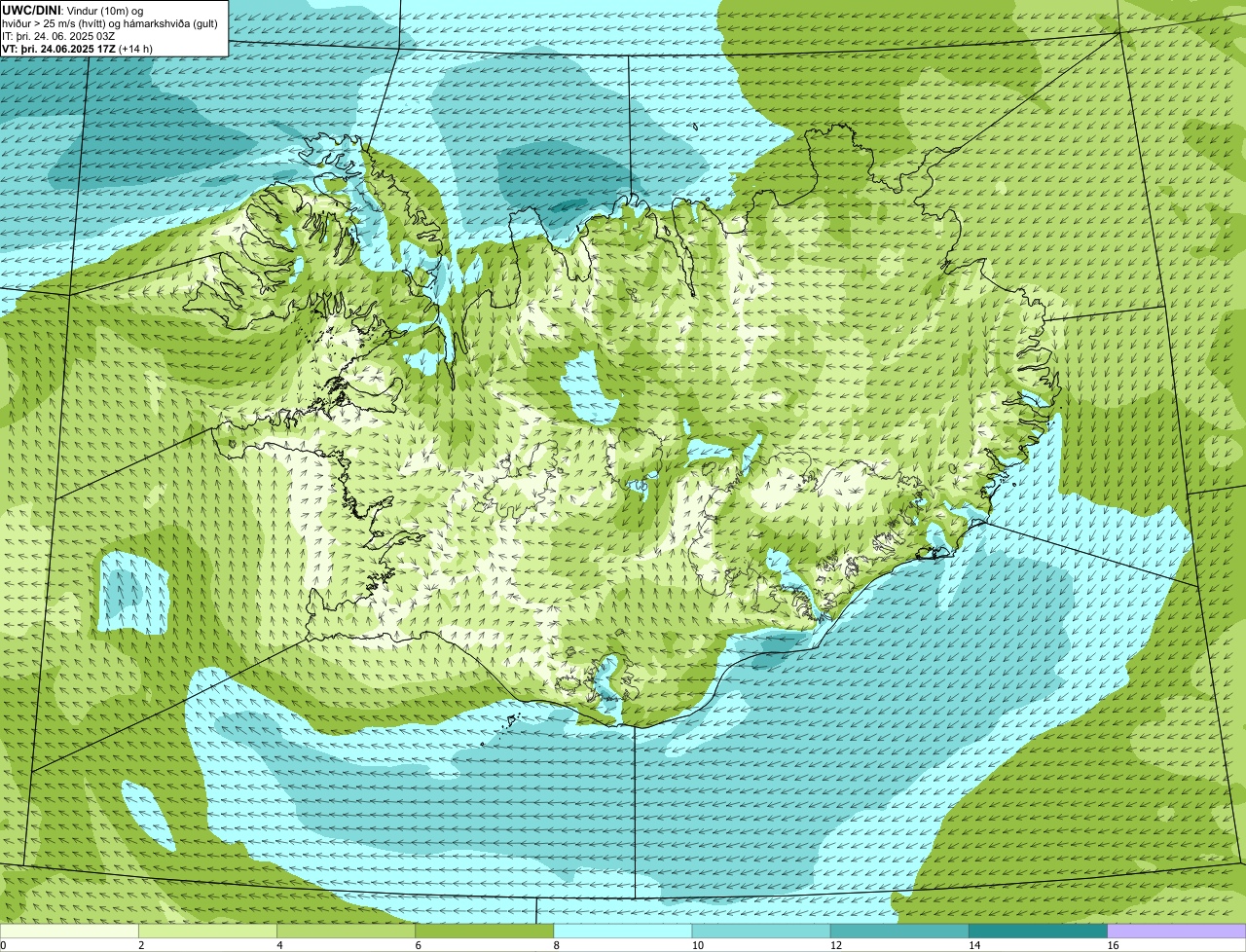Click the legend scale label "8"
This screenshot has height=952, width=1246.
tap(556, 945)
